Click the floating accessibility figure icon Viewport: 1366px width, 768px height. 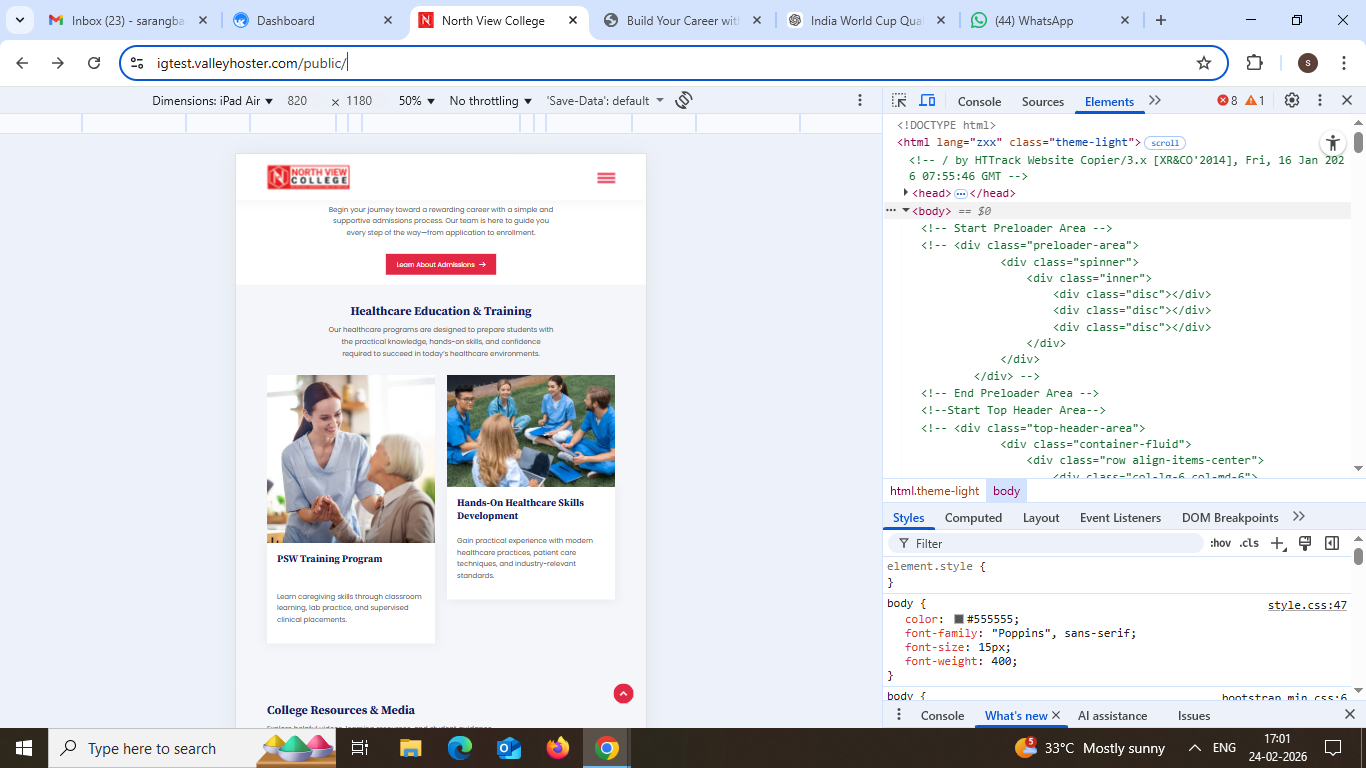coord(1332,143)
